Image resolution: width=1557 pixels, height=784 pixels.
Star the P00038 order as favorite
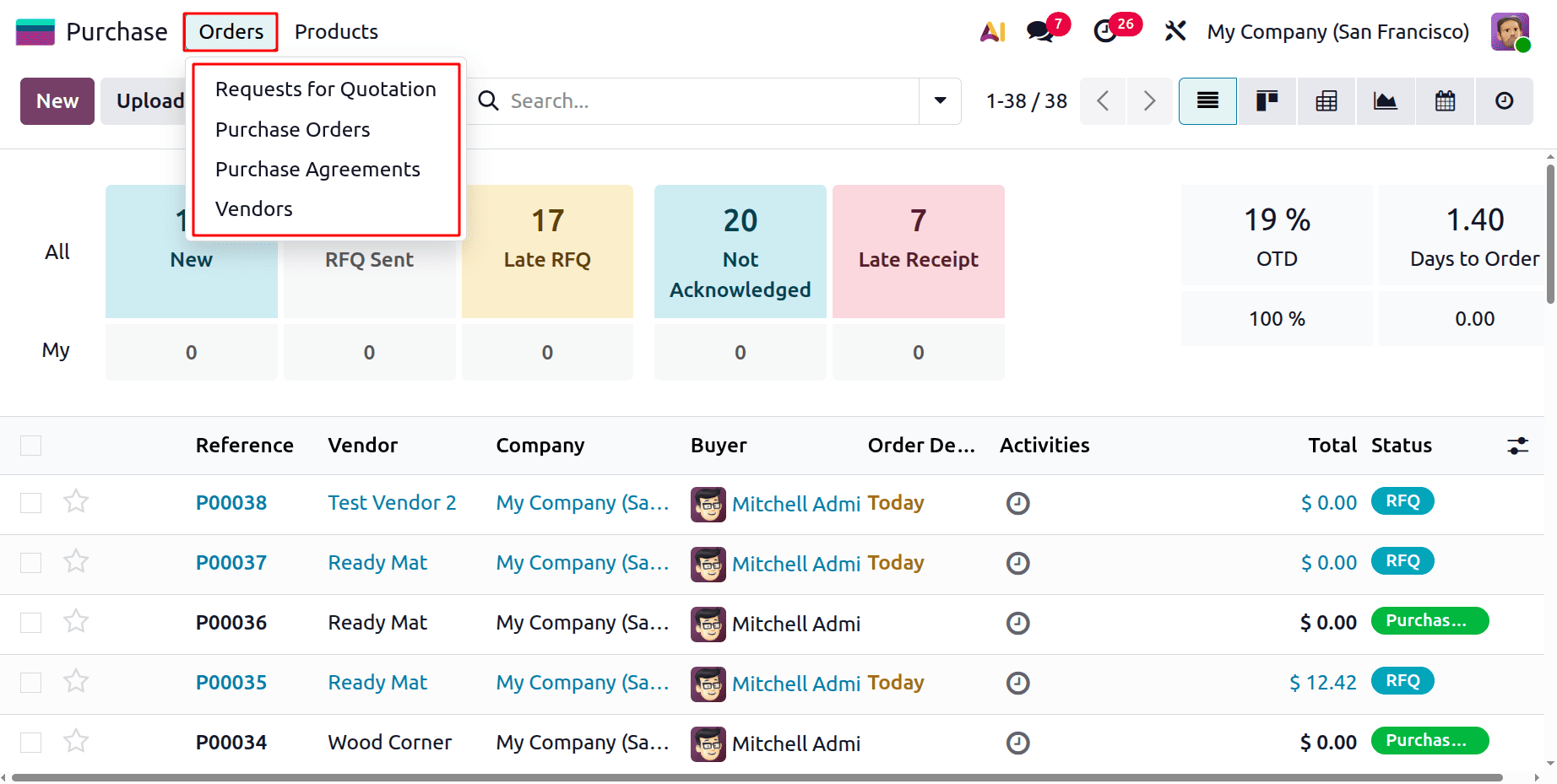coord(75,501)
